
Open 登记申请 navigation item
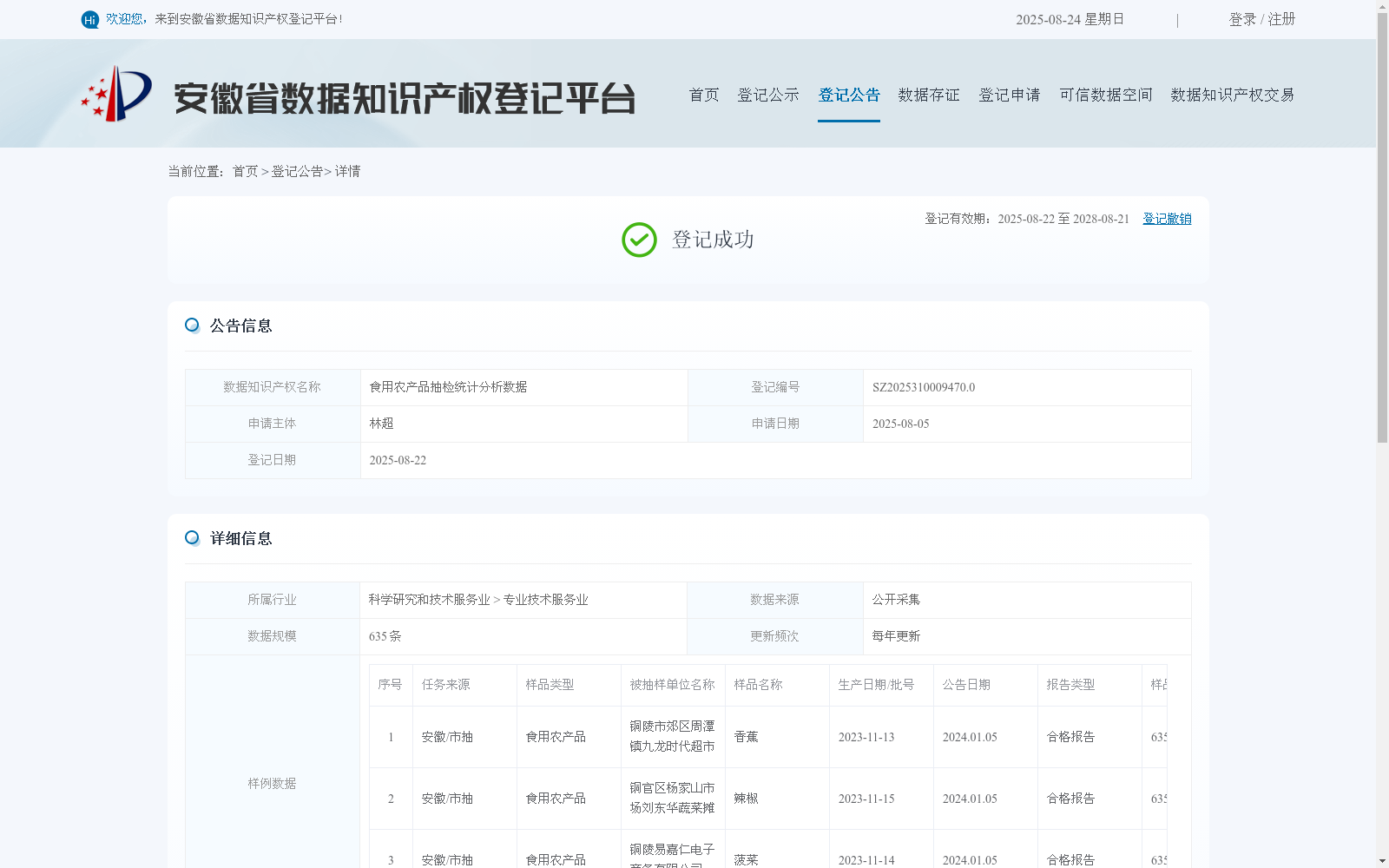pyautogui.click(x=1010, y=95)
